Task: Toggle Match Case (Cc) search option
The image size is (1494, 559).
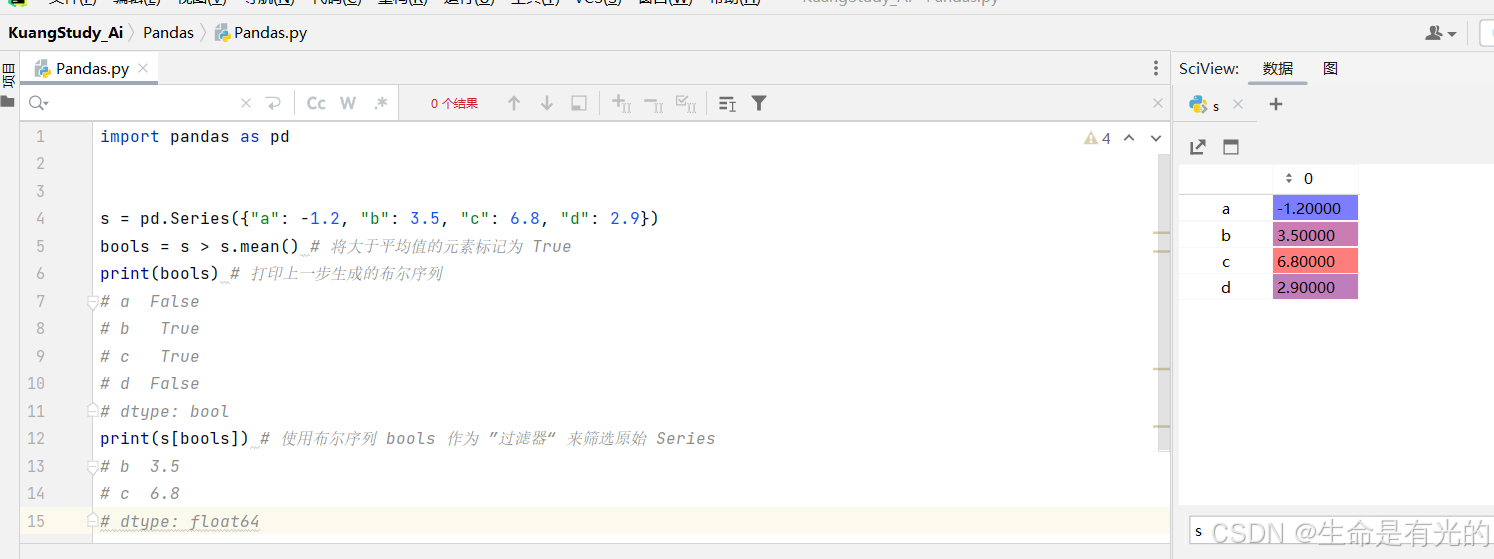Action: (316, 103)
